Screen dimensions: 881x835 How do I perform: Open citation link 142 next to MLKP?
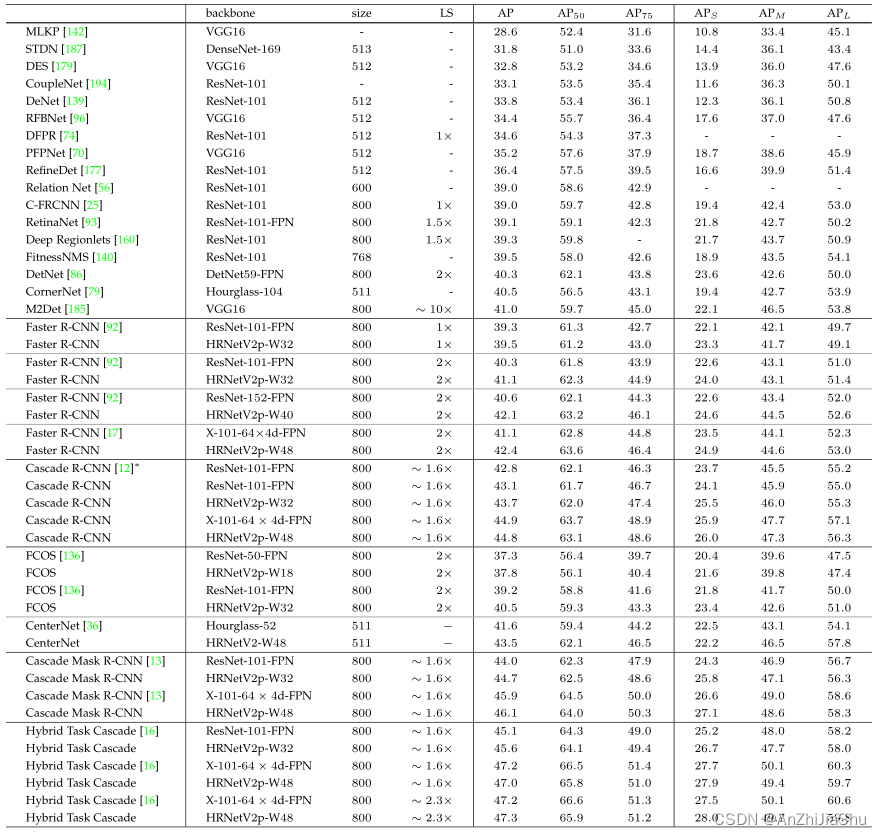76,32
